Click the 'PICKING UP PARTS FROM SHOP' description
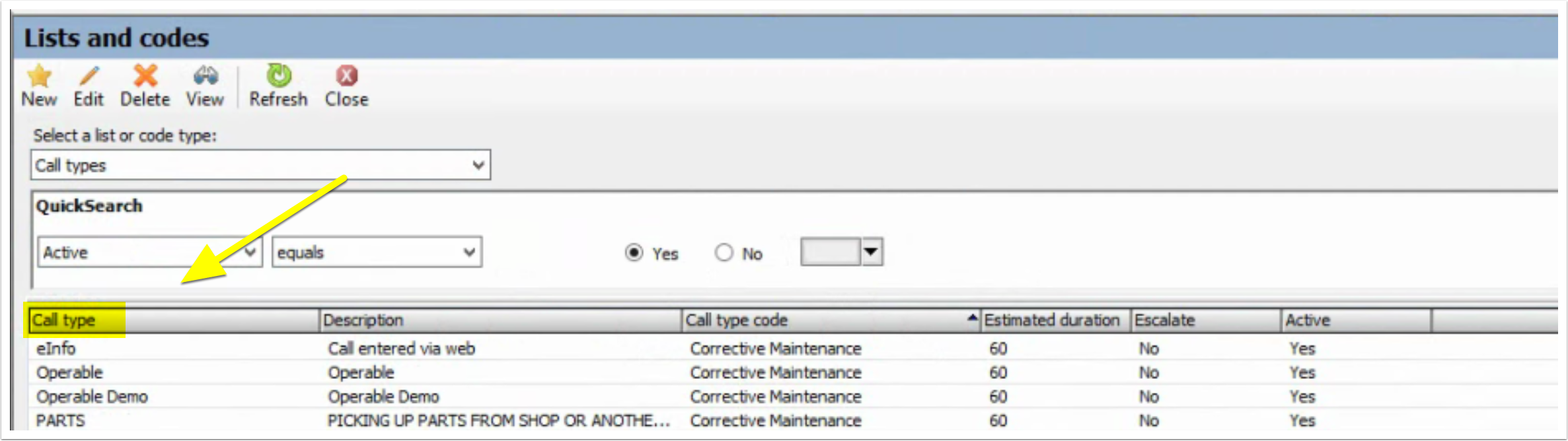The height and width of the screenshot is (441, 1568). pyautogui.click(x=500, y=421)
